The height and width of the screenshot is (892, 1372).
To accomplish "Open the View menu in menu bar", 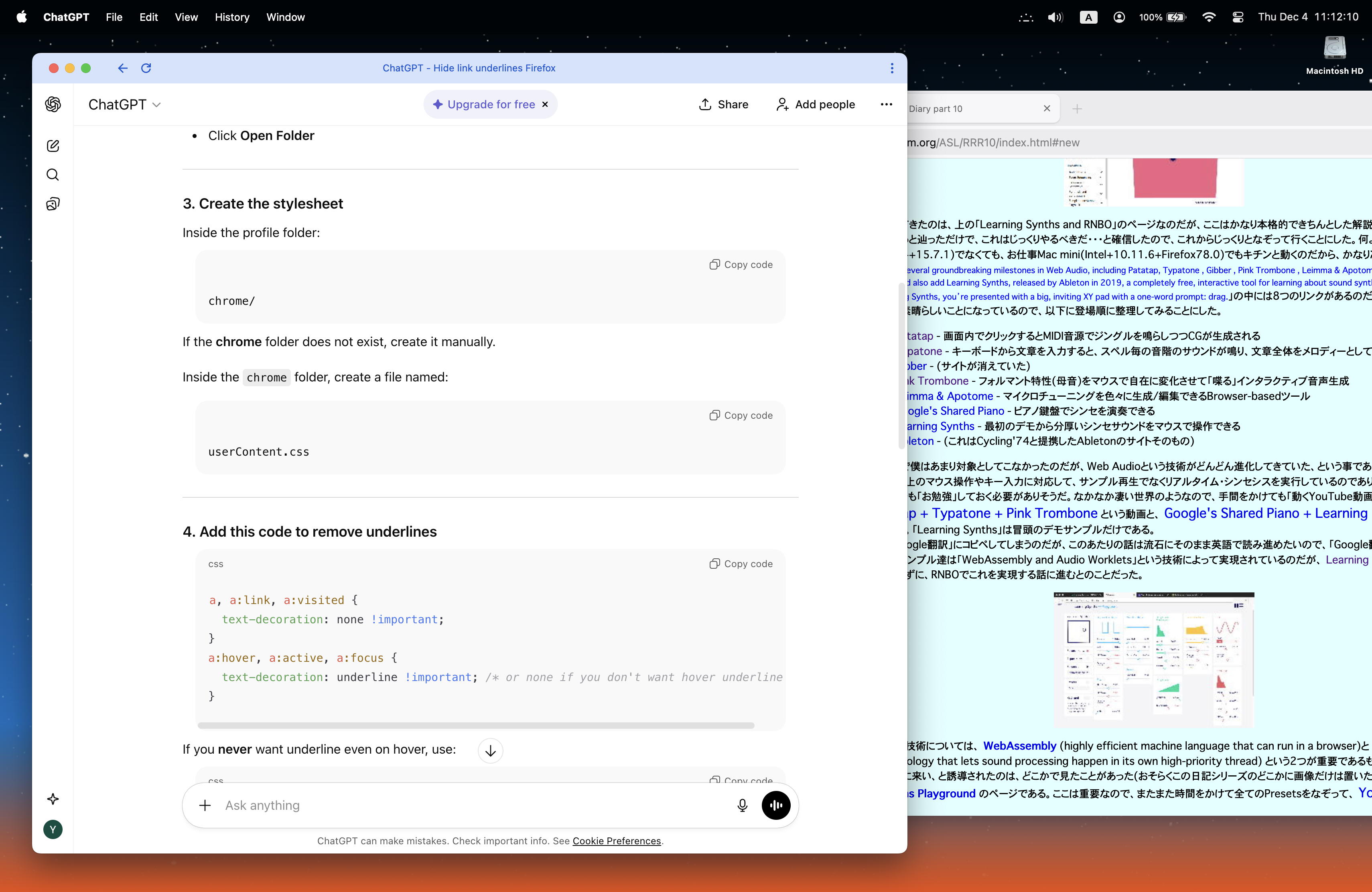I will [x=186, y=17].
